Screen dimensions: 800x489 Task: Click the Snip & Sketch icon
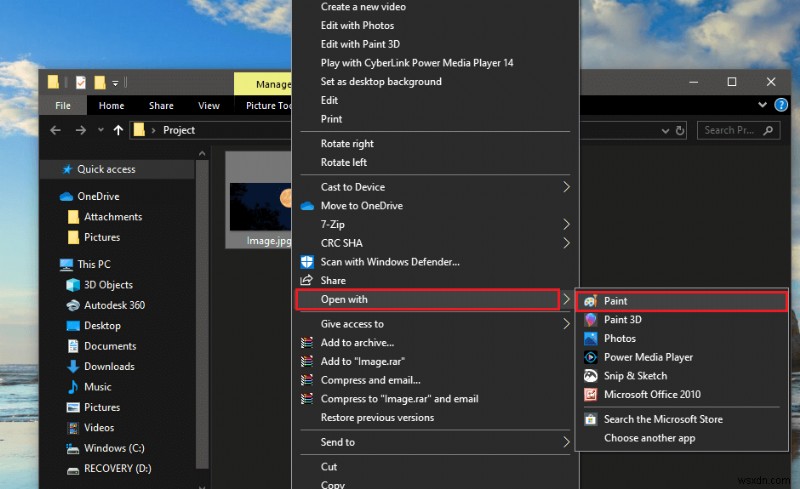[x=590, y=376]
